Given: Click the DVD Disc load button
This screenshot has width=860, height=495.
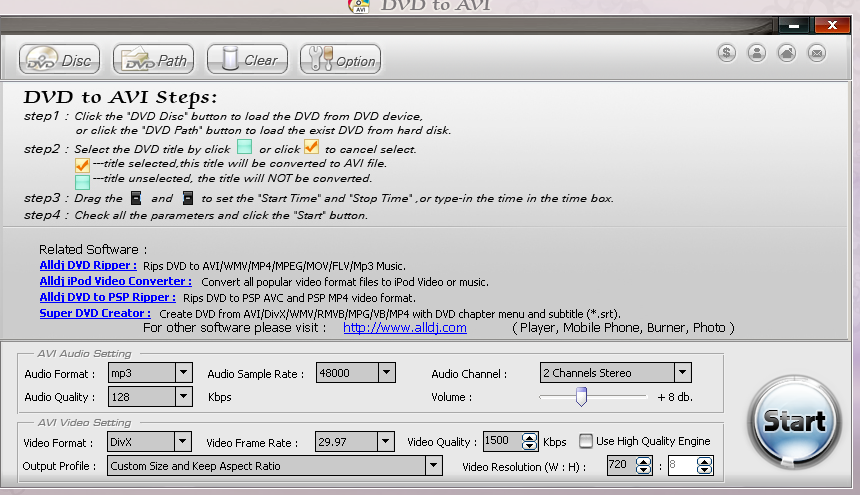Looking at the screenshot, I should [x=59, y=59].
